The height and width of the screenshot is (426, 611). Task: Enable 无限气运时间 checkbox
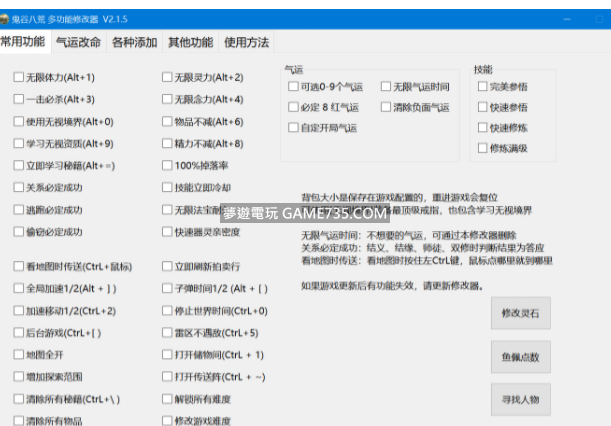(386, 86)
